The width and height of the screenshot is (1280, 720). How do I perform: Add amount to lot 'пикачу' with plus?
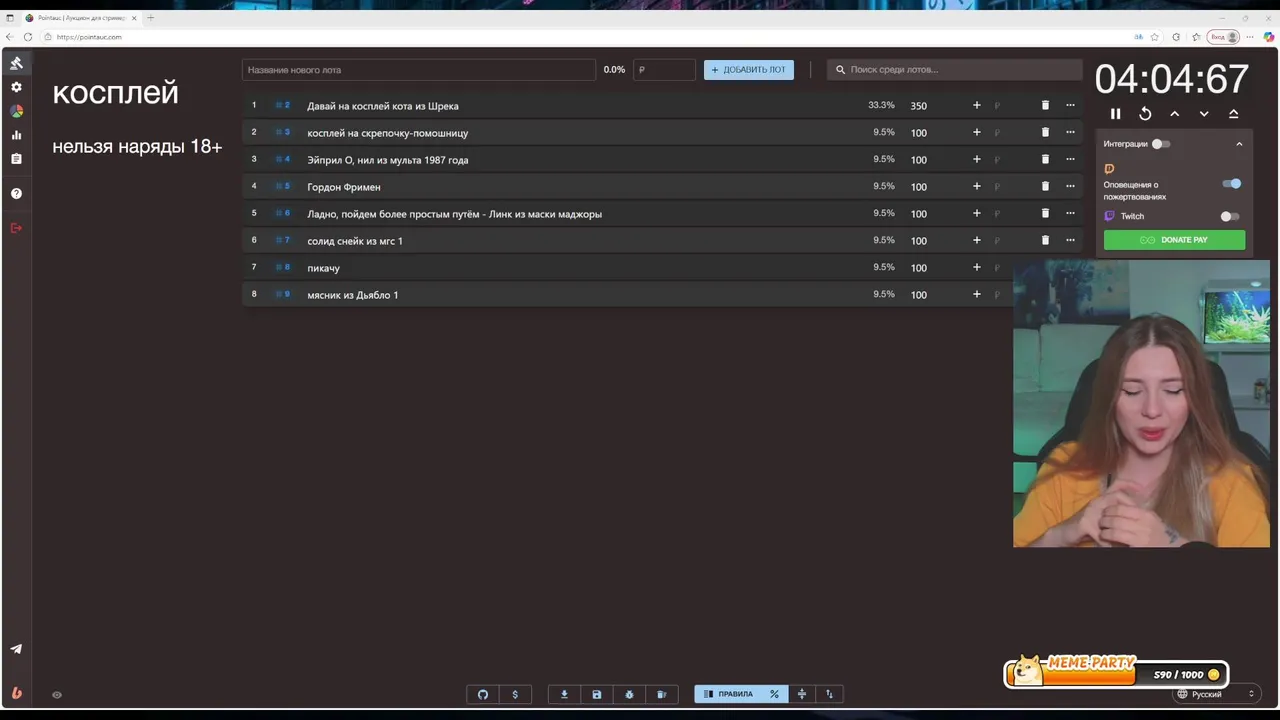(x=977, y=267)
